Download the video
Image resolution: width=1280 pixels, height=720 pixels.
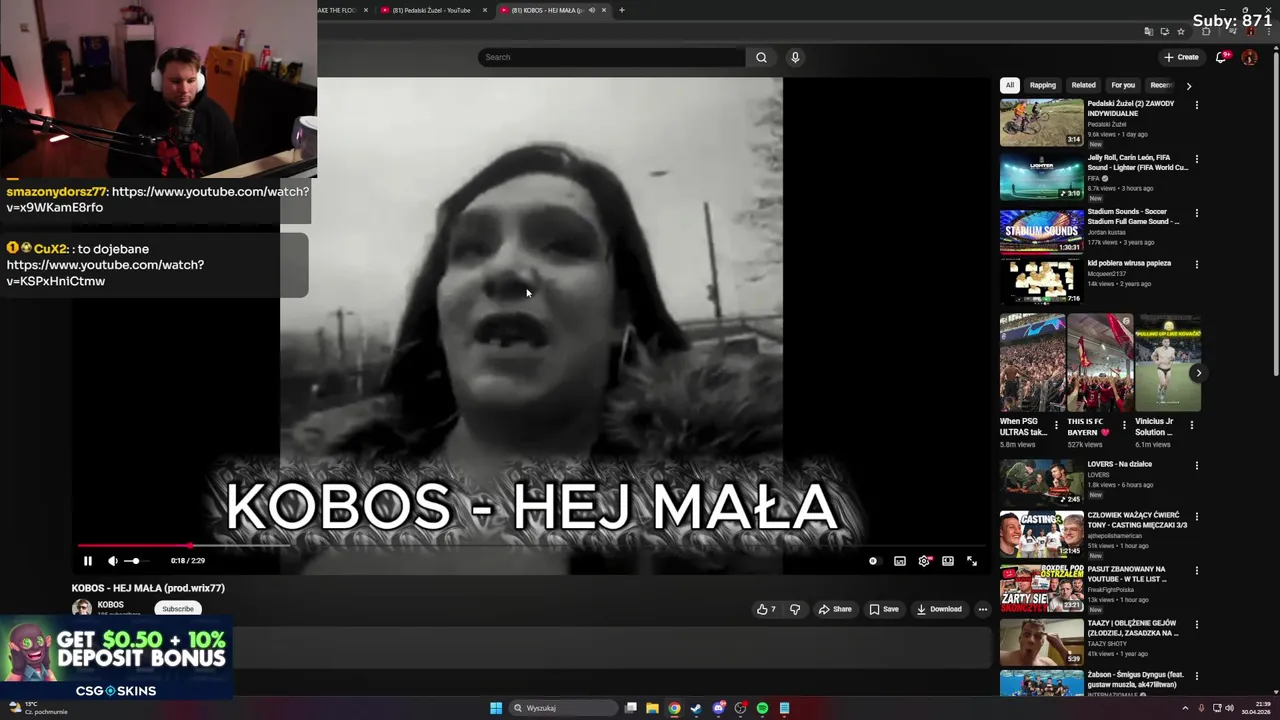[939, 609]
